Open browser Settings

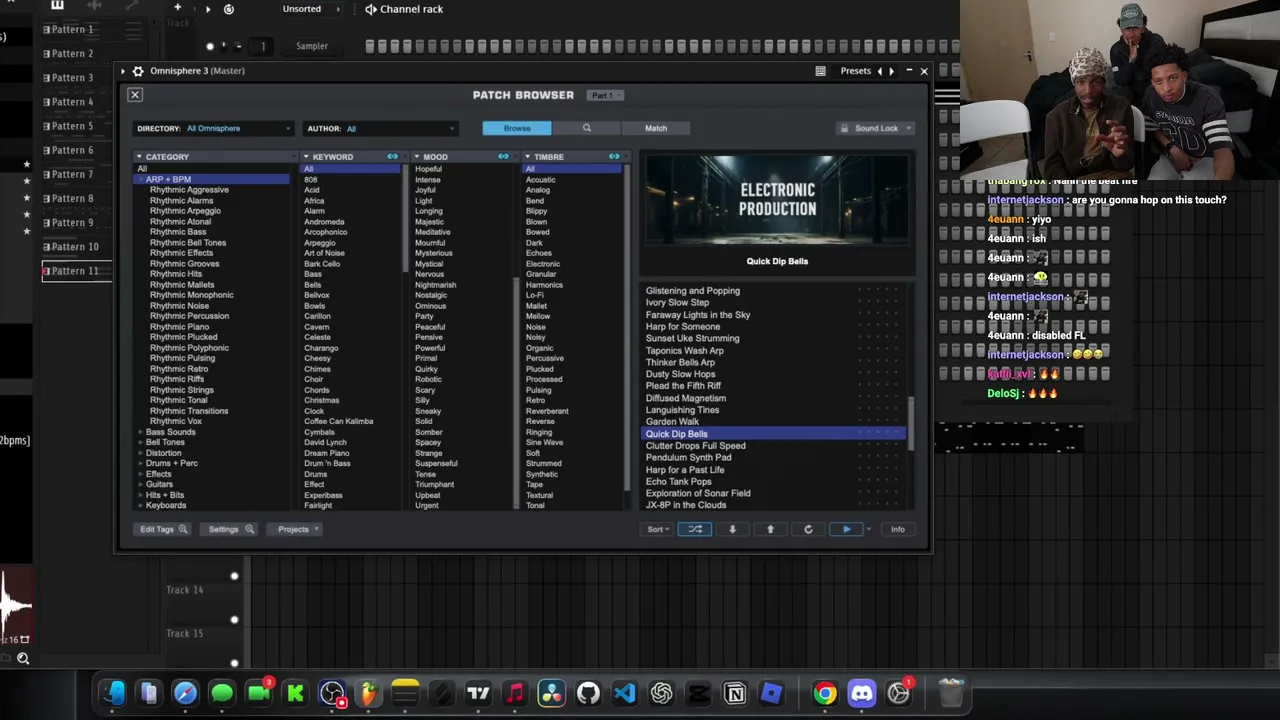tap(230, 529)
